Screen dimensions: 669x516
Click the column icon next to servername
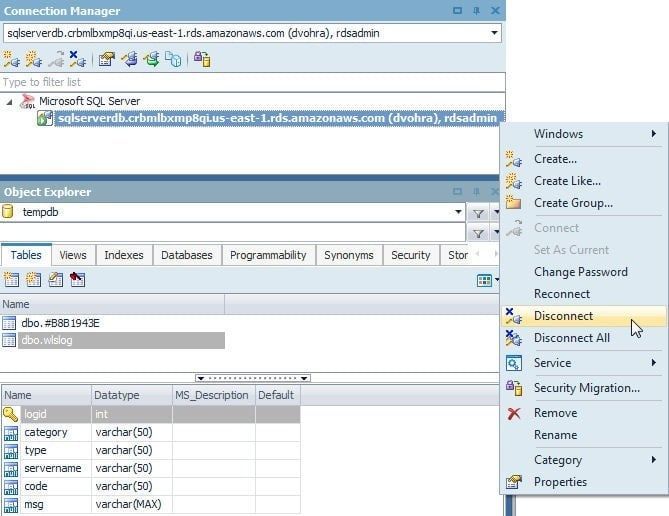pyautogui.click(x=11, y=469)
